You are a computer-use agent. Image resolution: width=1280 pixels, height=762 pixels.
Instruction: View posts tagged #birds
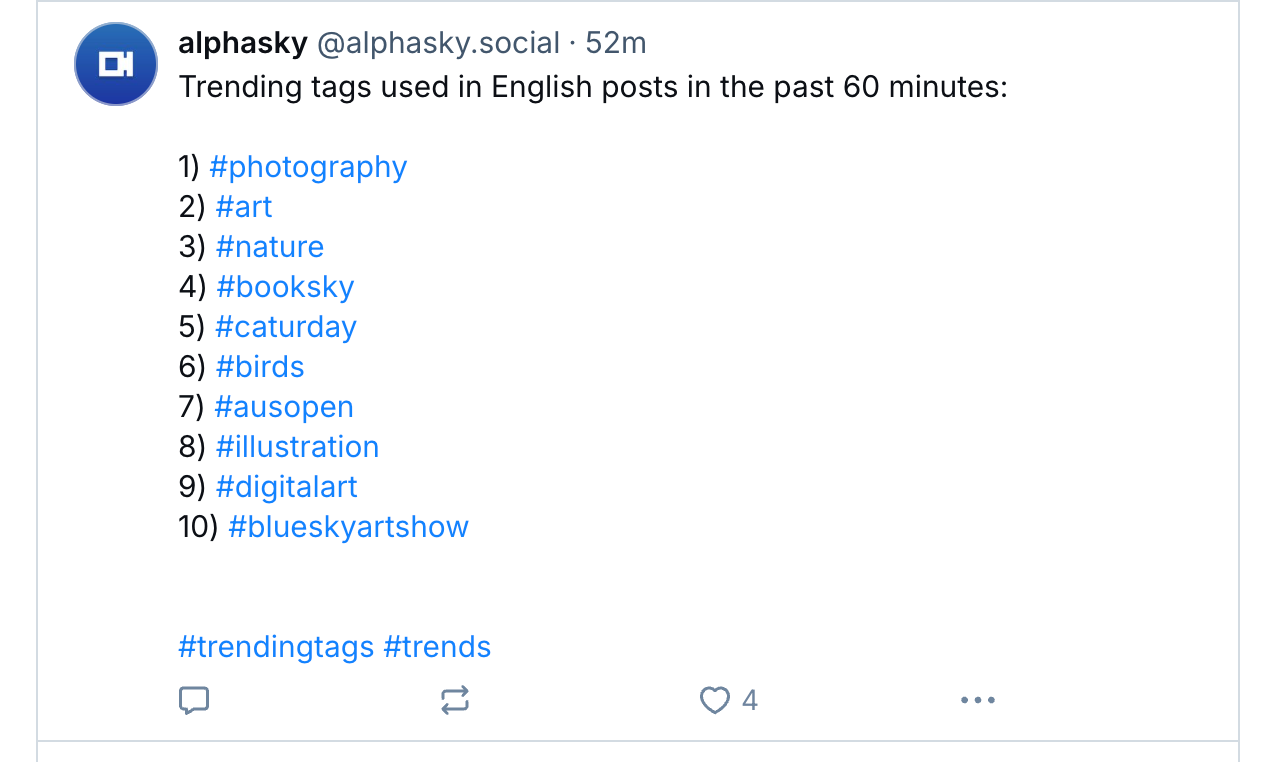pyautogui.click(x=260, y=367)
